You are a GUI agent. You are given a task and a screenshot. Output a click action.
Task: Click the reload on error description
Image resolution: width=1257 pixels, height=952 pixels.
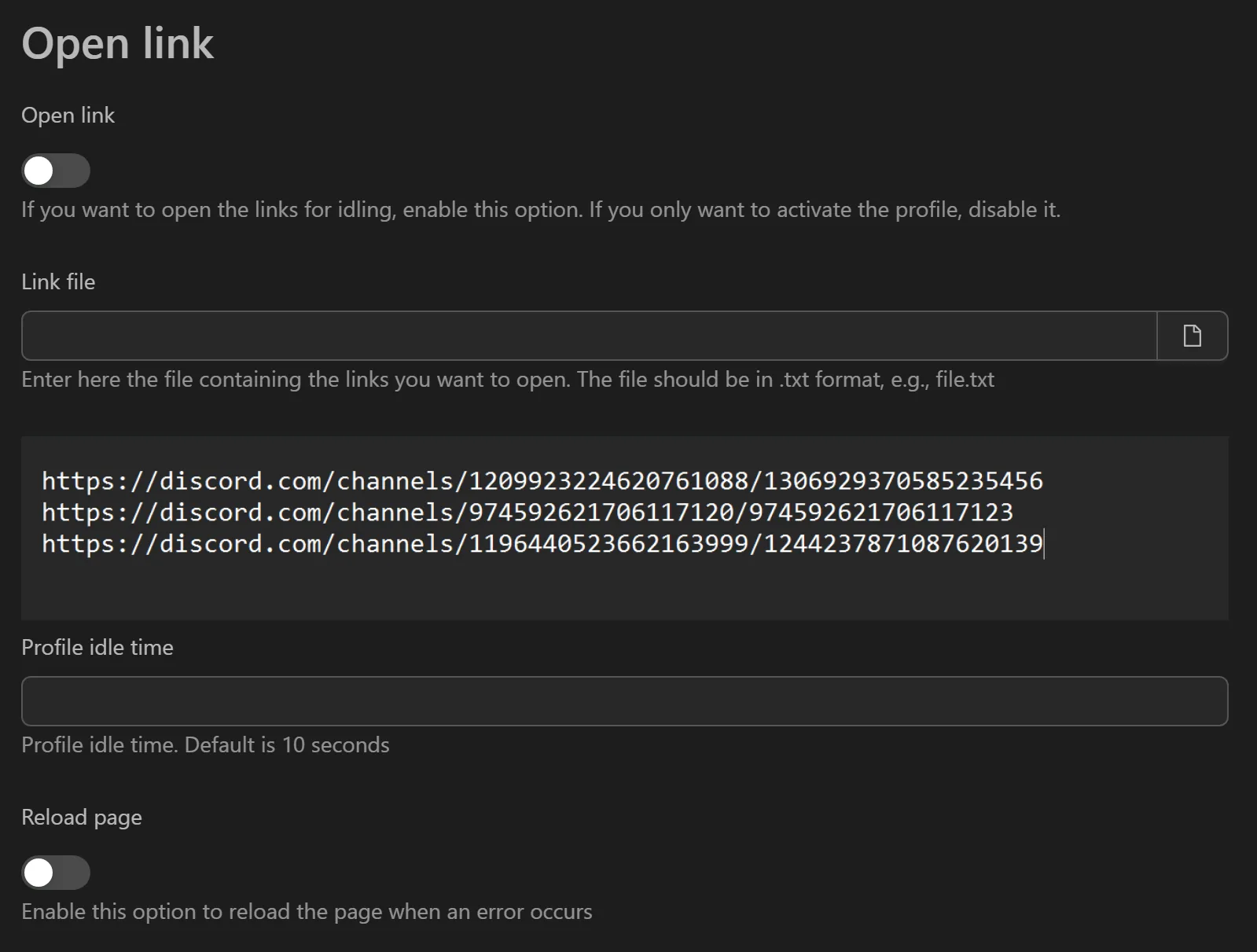(x=307, y=911)
